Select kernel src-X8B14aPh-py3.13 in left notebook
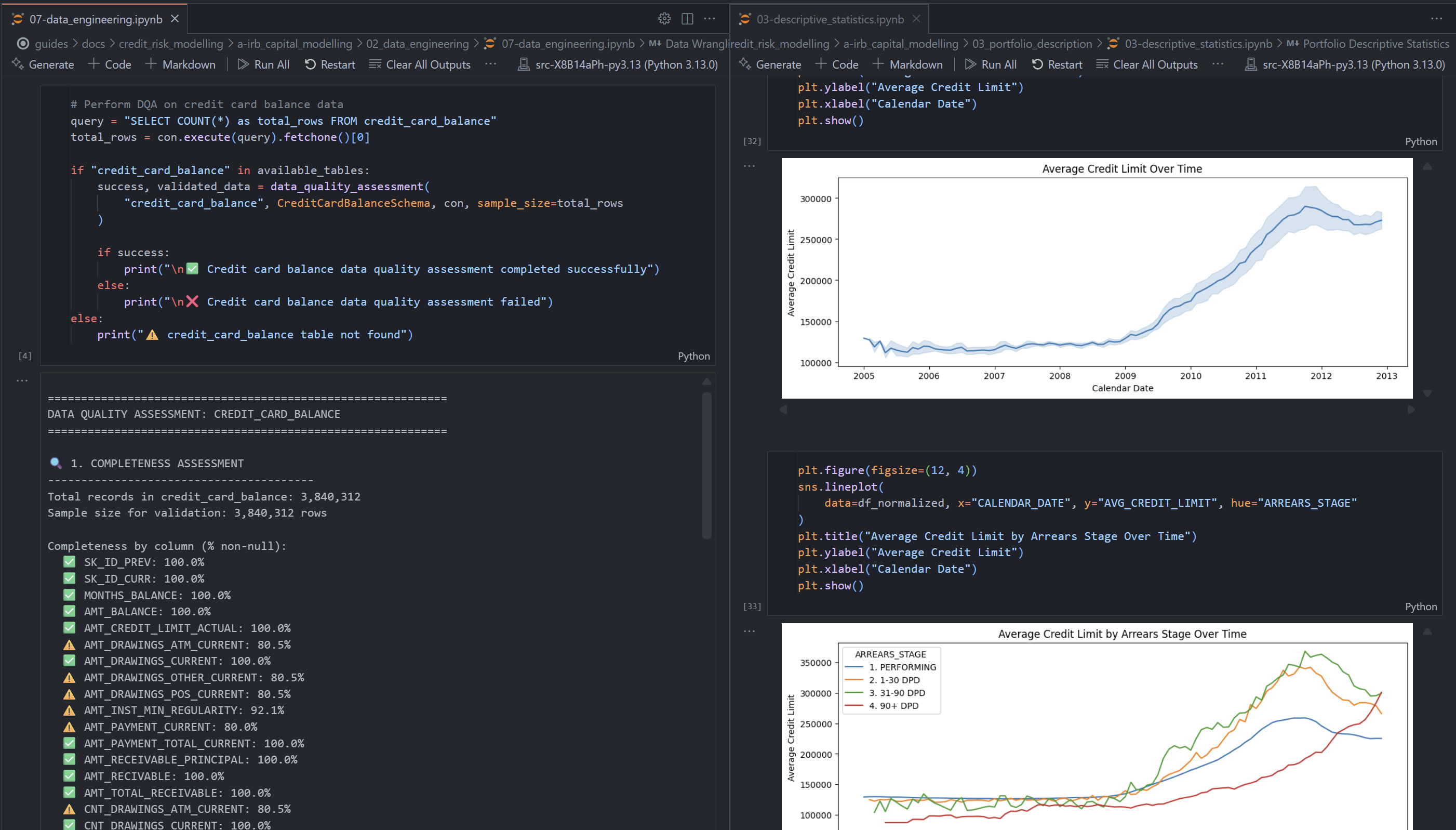The width and height of the screenshot is (1456, 830). tap(618, 64)
